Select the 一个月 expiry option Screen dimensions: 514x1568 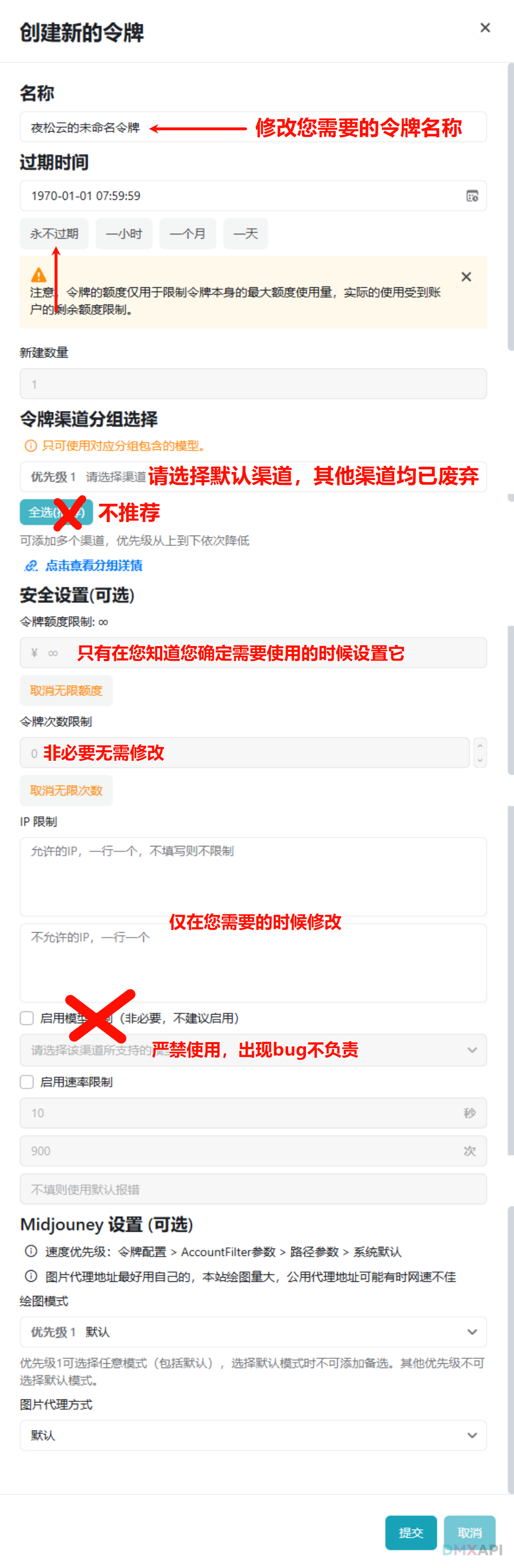(187, 234)
